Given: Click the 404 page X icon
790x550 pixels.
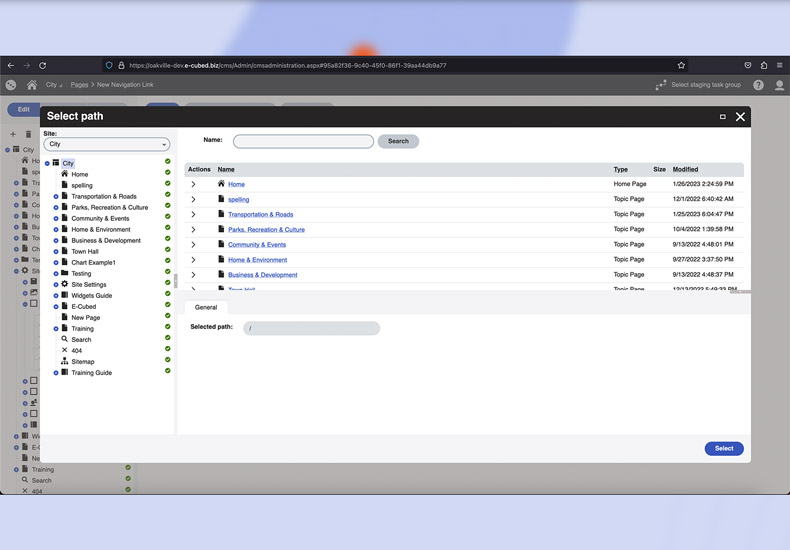Looking at the screenshot, I should point(64,351).
